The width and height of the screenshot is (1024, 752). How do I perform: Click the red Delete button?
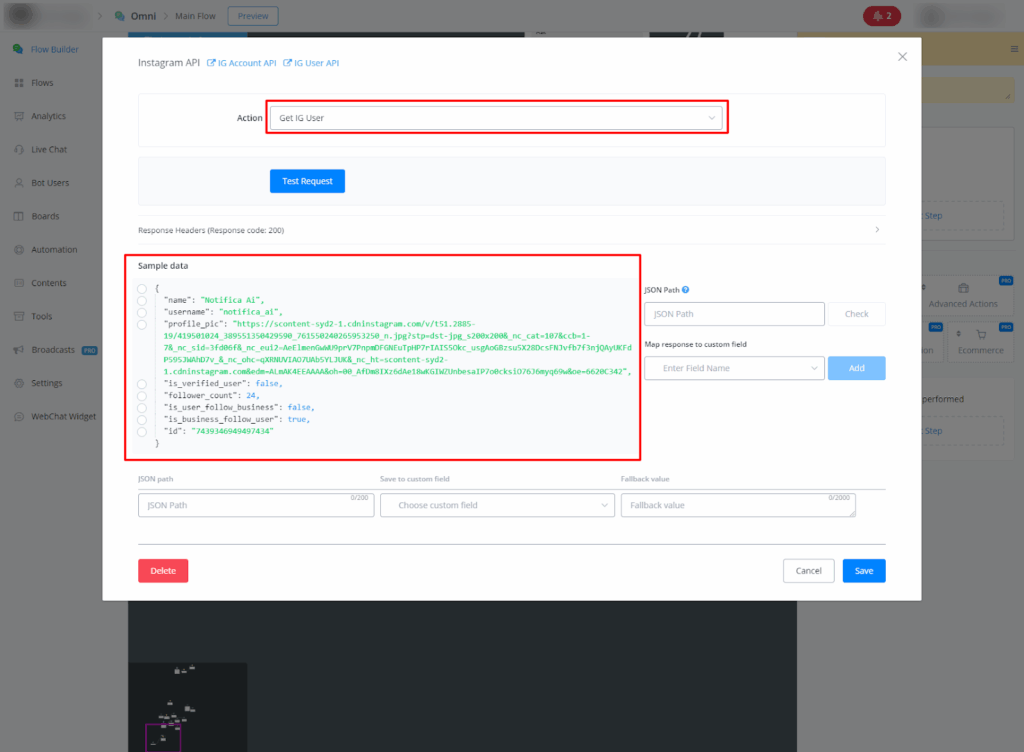pos(163,571)
